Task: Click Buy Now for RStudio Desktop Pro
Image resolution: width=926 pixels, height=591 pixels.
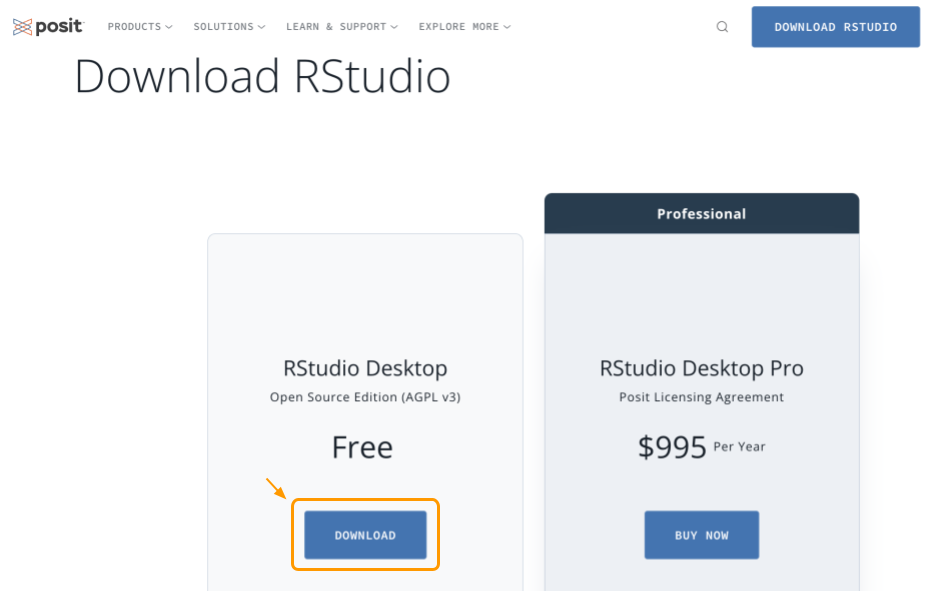Action: pyautogui.click(x=702, y=535)
